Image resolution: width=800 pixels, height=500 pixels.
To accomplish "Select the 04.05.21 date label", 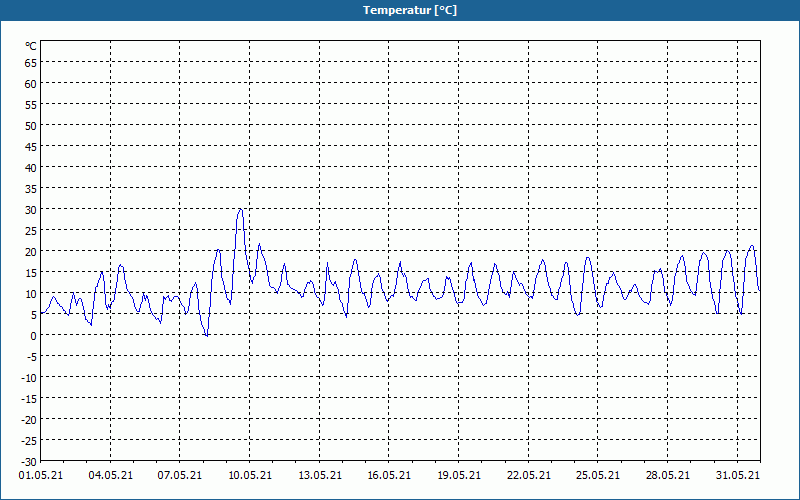I will tap(111, 476).
